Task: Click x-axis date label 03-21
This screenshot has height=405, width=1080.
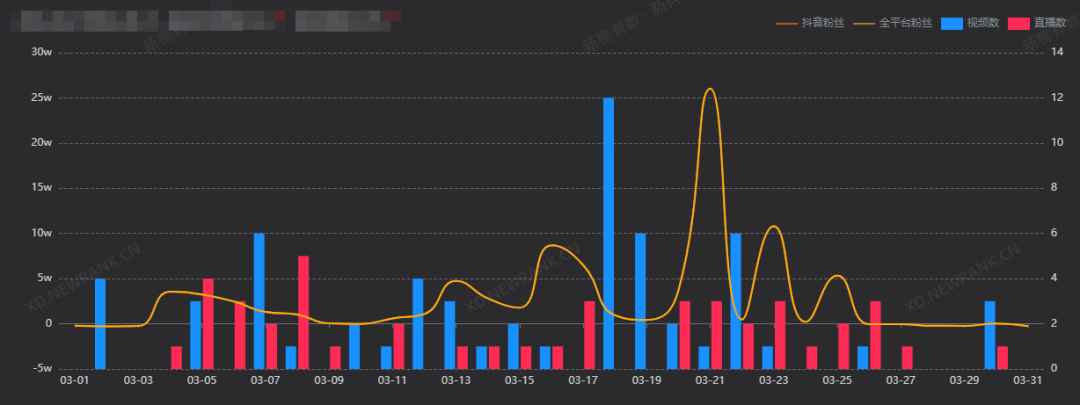Action: 710,380
